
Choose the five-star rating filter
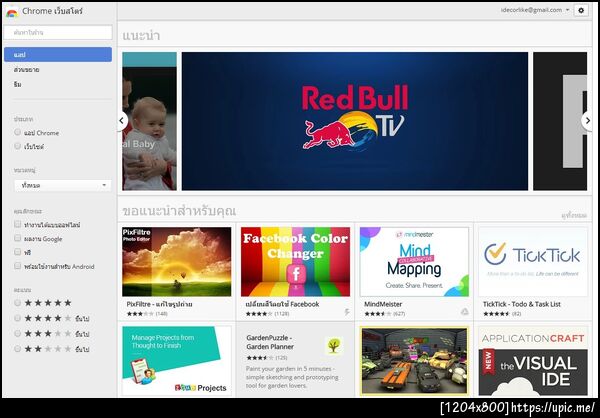tap(17, 303)
